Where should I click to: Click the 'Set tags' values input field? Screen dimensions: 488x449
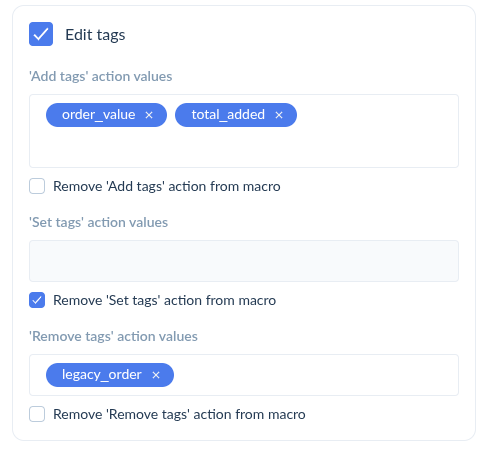pos(244,261)
